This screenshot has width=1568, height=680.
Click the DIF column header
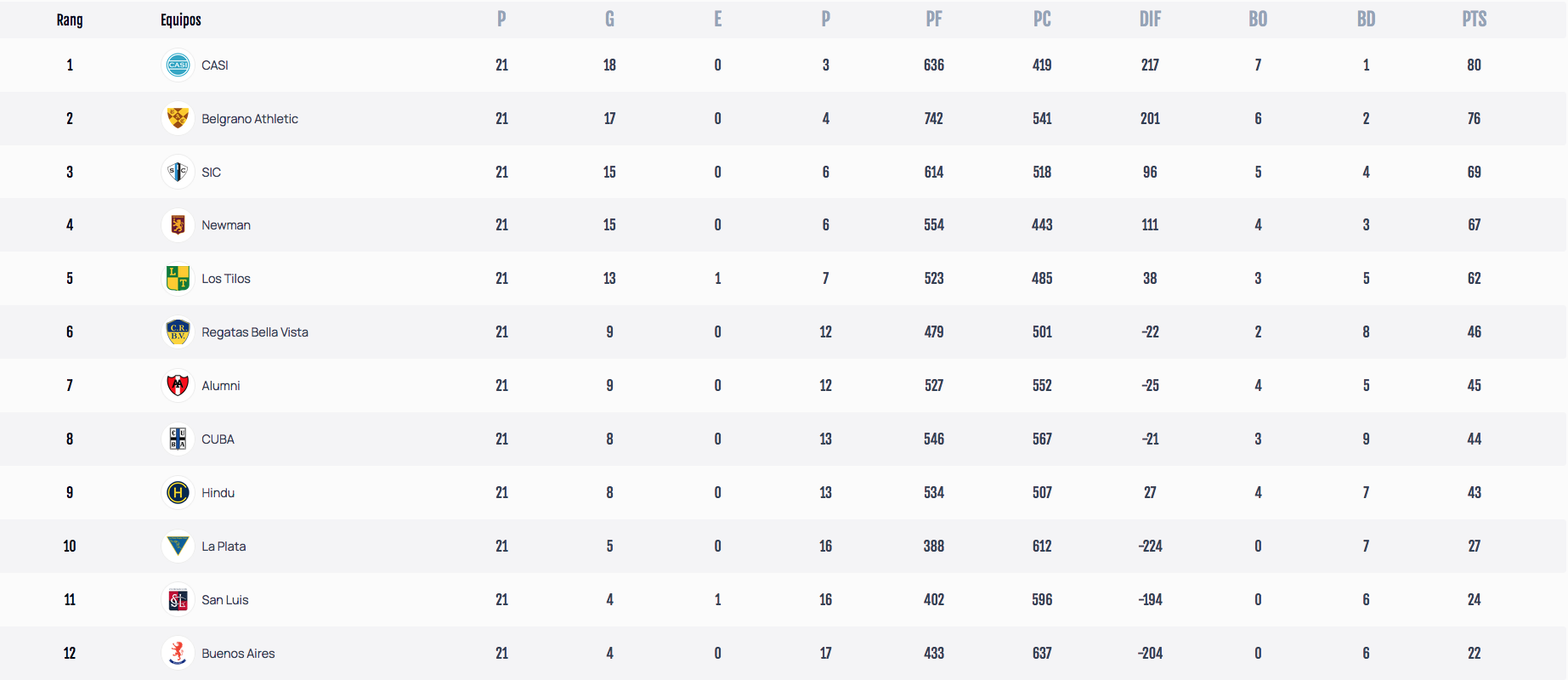click(x=1150, y=20)
